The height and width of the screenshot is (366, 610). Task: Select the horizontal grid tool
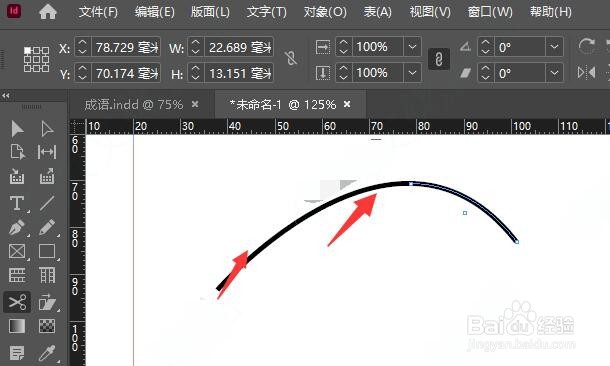(x=17, y=275)
